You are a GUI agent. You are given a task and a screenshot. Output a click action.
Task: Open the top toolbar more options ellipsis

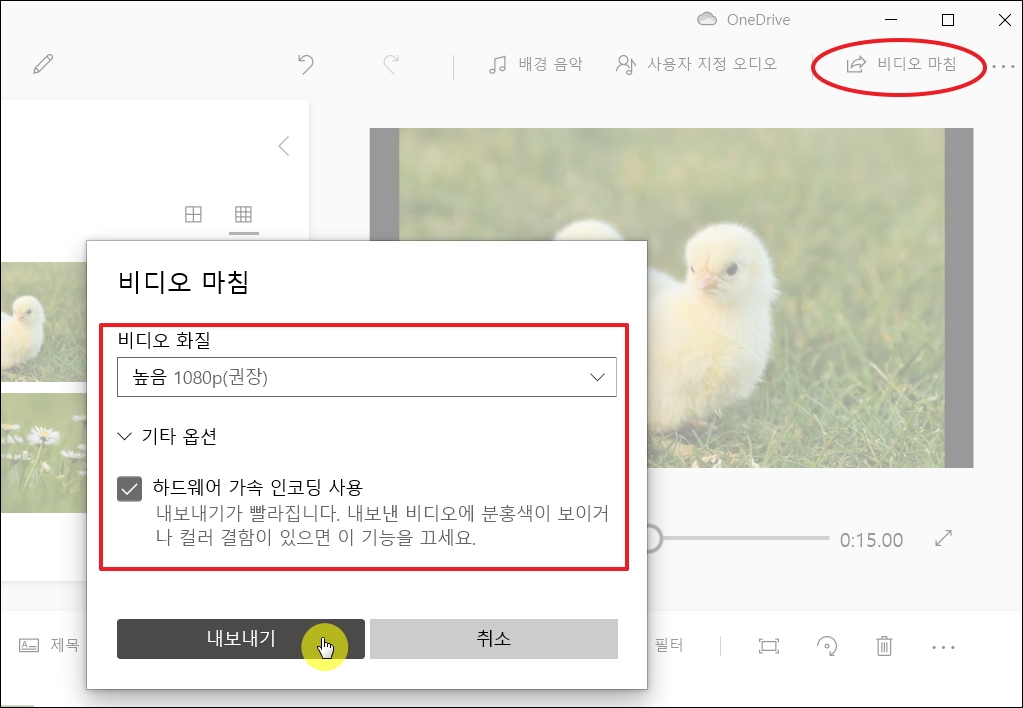(1003, 66)
